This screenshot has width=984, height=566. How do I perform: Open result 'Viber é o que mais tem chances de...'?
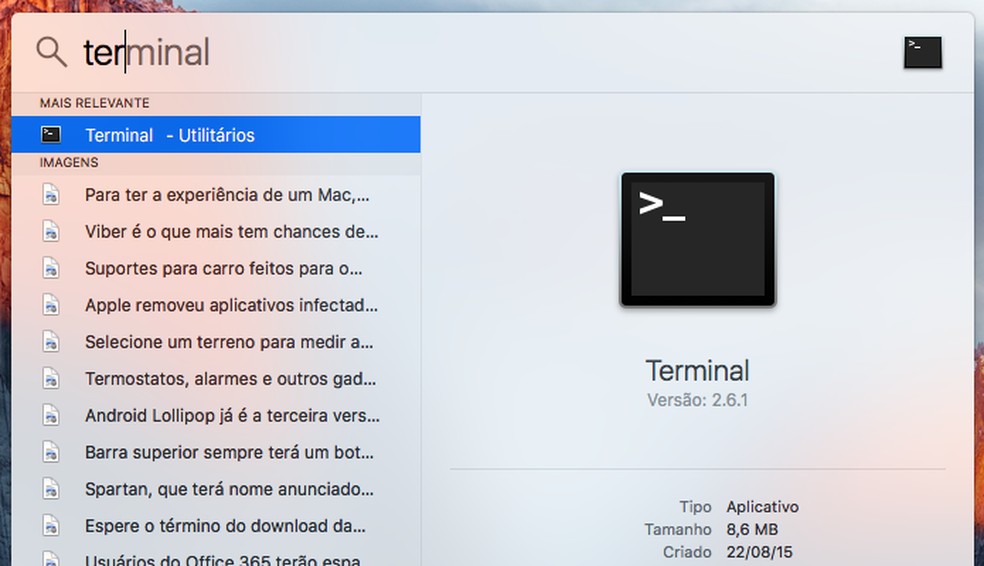(x=216, y=232)
